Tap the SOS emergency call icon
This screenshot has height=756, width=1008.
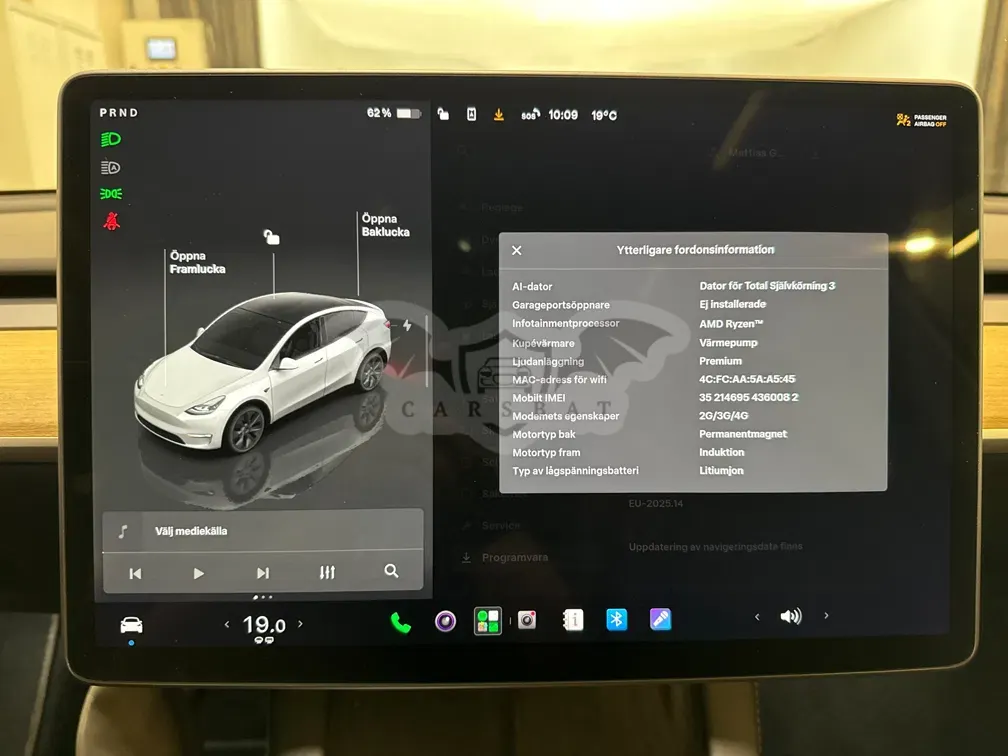530,114
